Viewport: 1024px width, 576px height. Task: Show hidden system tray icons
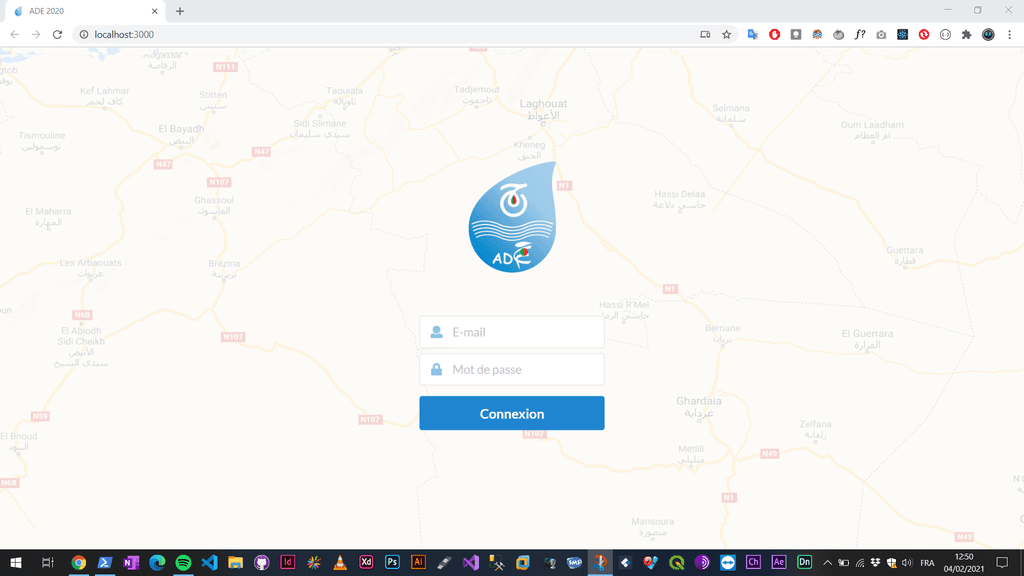tap(827, 563)
